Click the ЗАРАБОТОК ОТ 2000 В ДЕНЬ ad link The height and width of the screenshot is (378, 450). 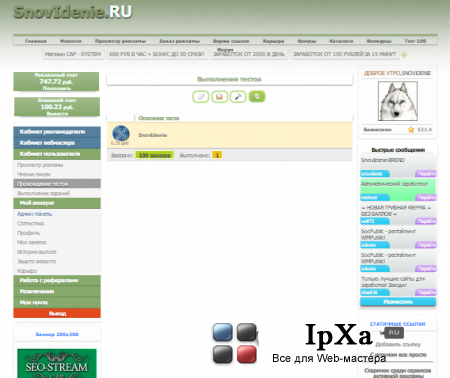click(249, 54)
